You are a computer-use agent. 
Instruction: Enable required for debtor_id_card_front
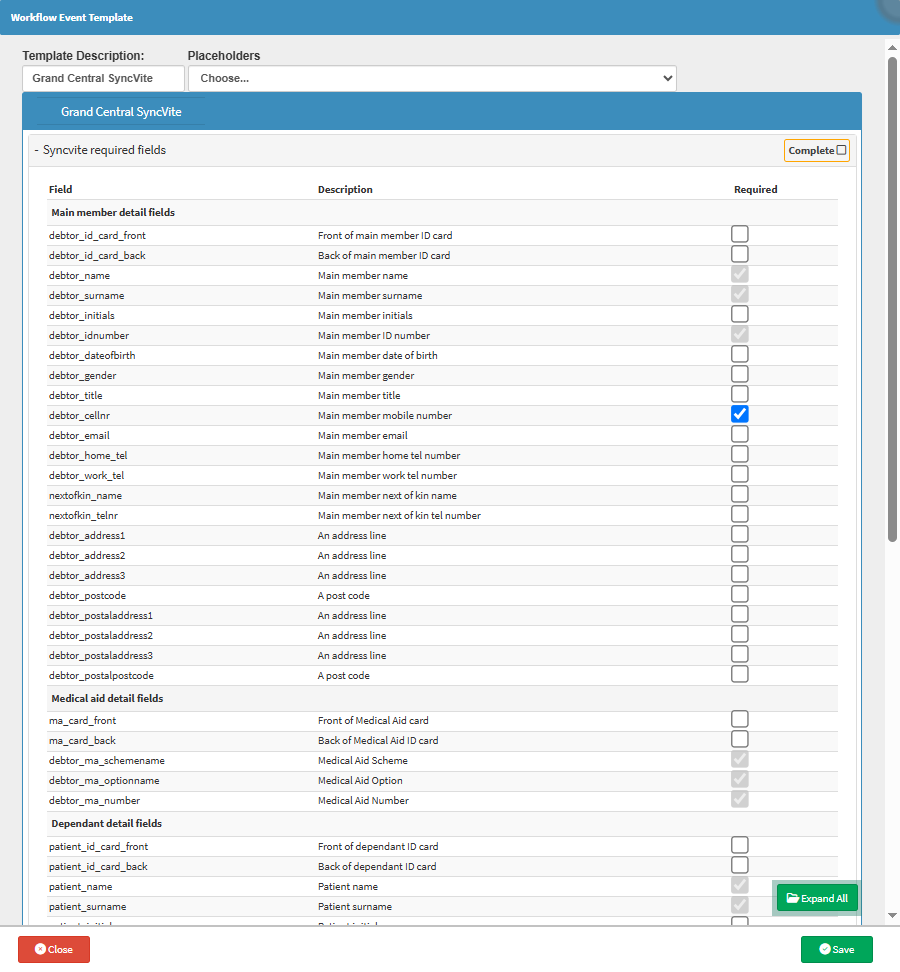click(740, 234)
